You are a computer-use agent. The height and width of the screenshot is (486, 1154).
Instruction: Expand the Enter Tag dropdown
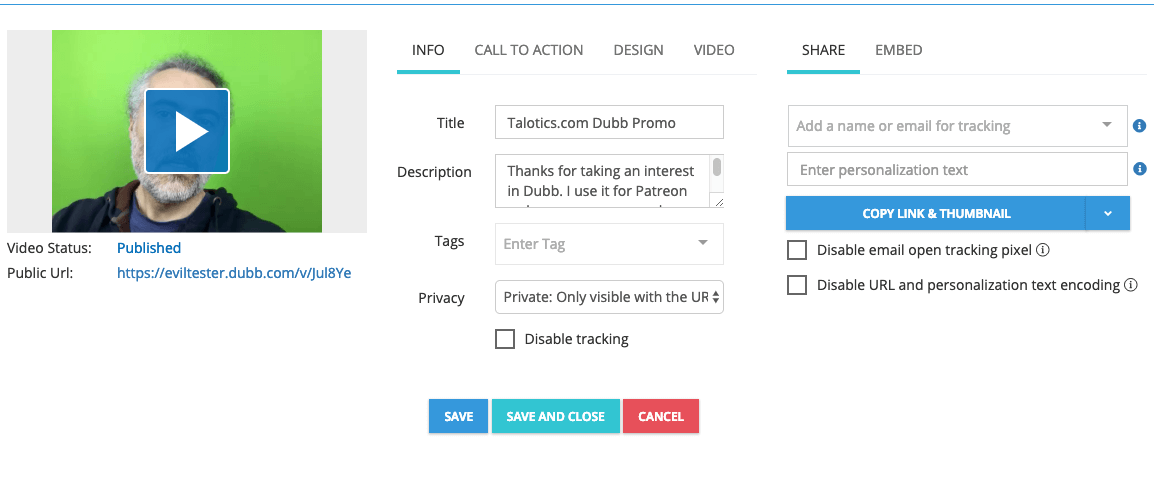click(x=702, y=243)
